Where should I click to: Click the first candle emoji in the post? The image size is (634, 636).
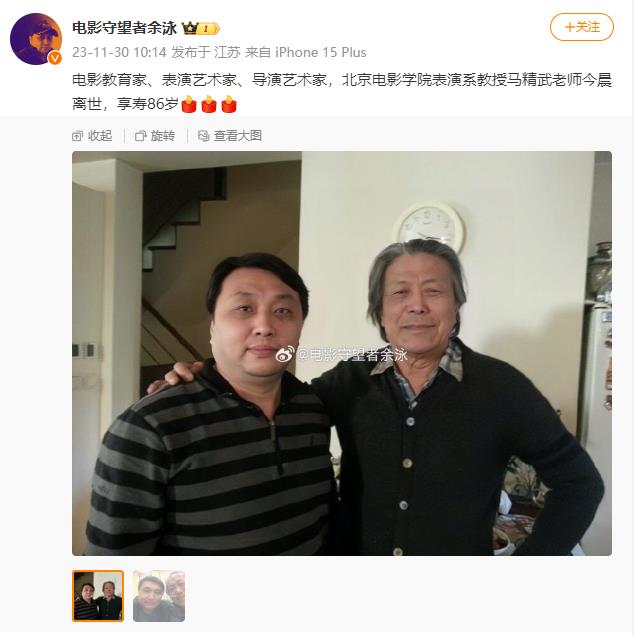[x=189, y=104]
